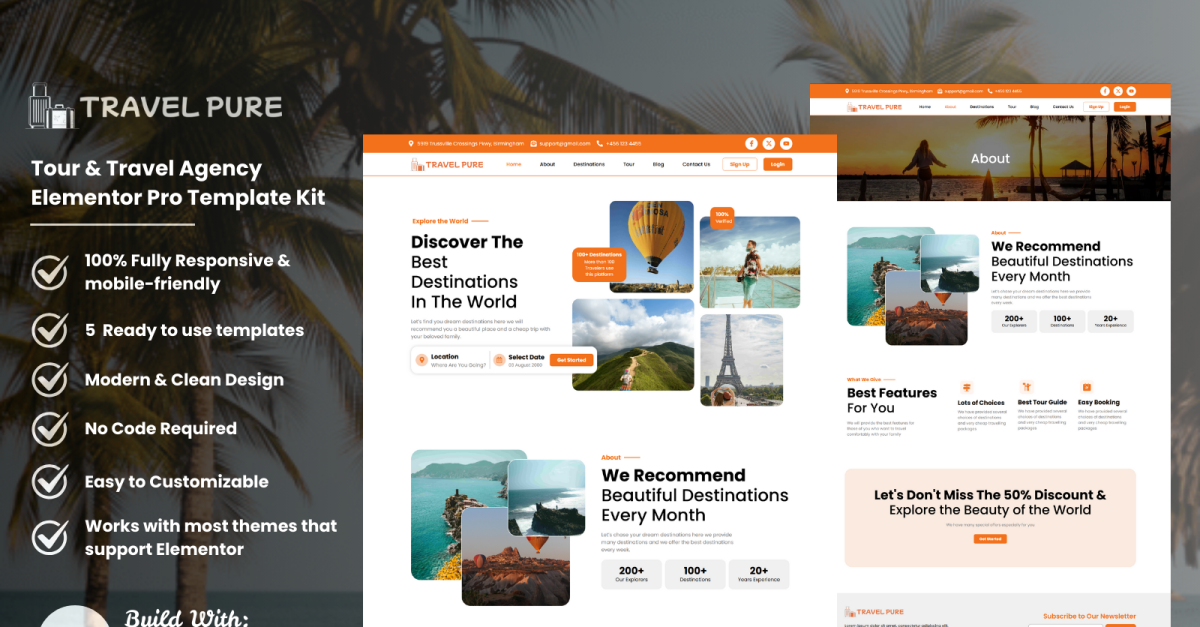The width and height of the screenshot is (1200, 627).
Task: Click the Facebook icon in the home page top bar
Action: tap(751, 144)
